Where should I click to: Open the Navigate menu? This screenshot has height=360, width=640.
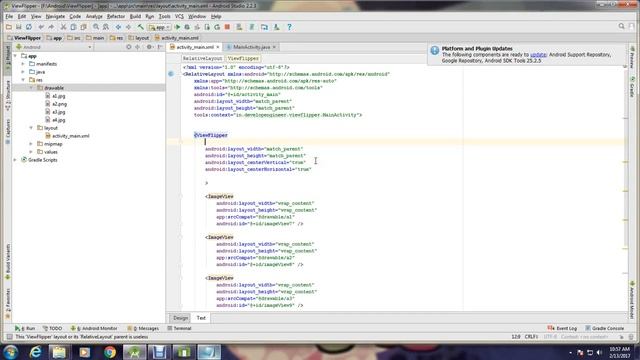[55, 16]
